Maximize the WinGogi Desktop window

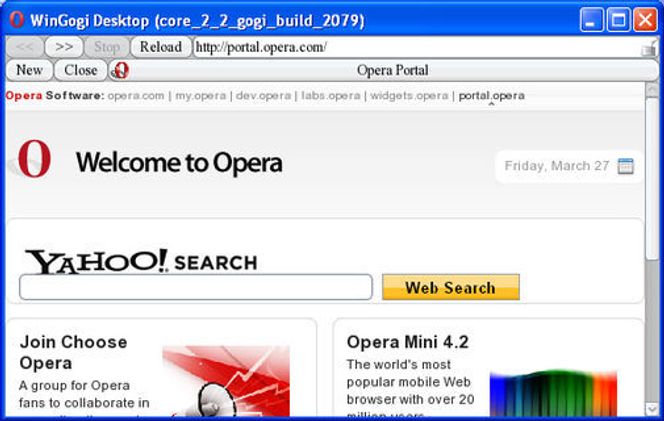(618, 20)
